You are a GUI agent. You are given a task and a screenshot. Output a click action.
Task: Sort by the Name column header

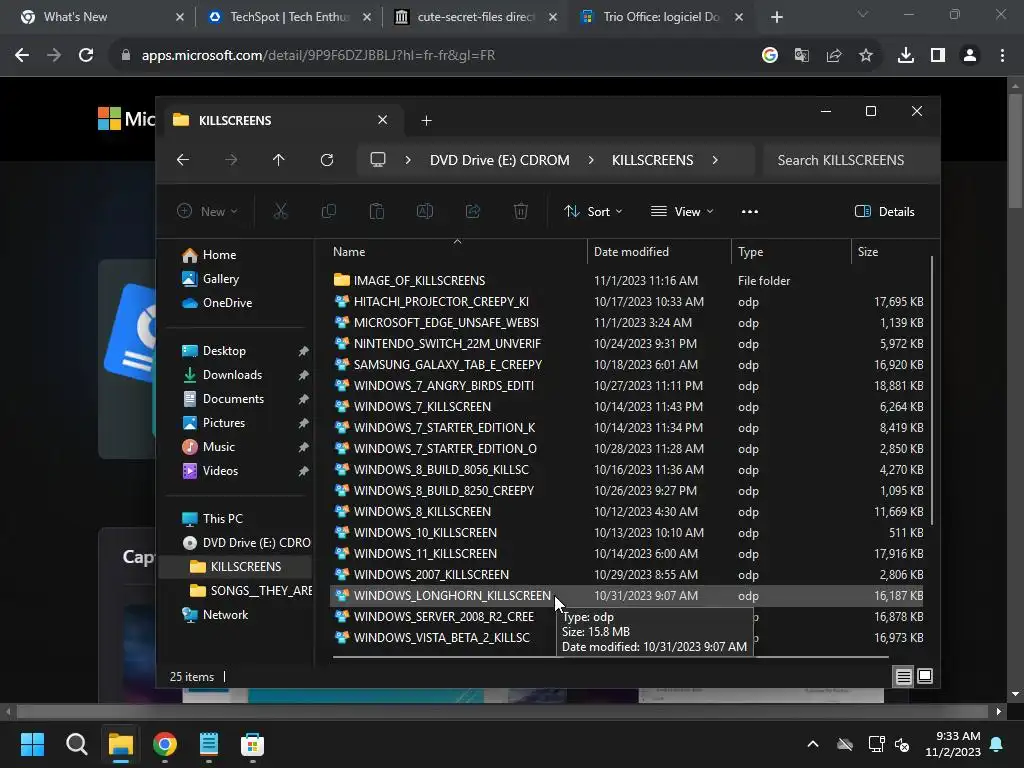(457, 252)
